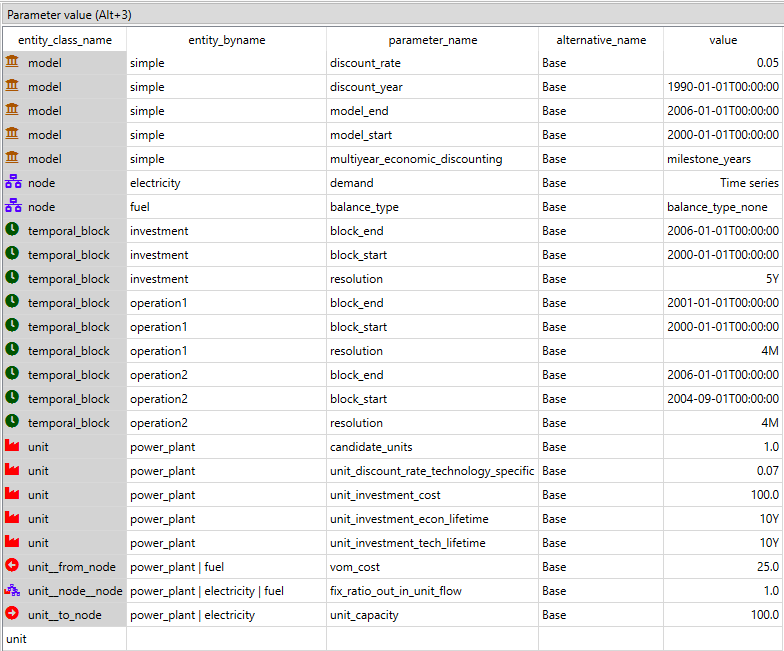Image resolution: width=784 pixels, height=651 pixels.
Task: Click the clock icon for operation2 resolution
Action: point(12,422)
